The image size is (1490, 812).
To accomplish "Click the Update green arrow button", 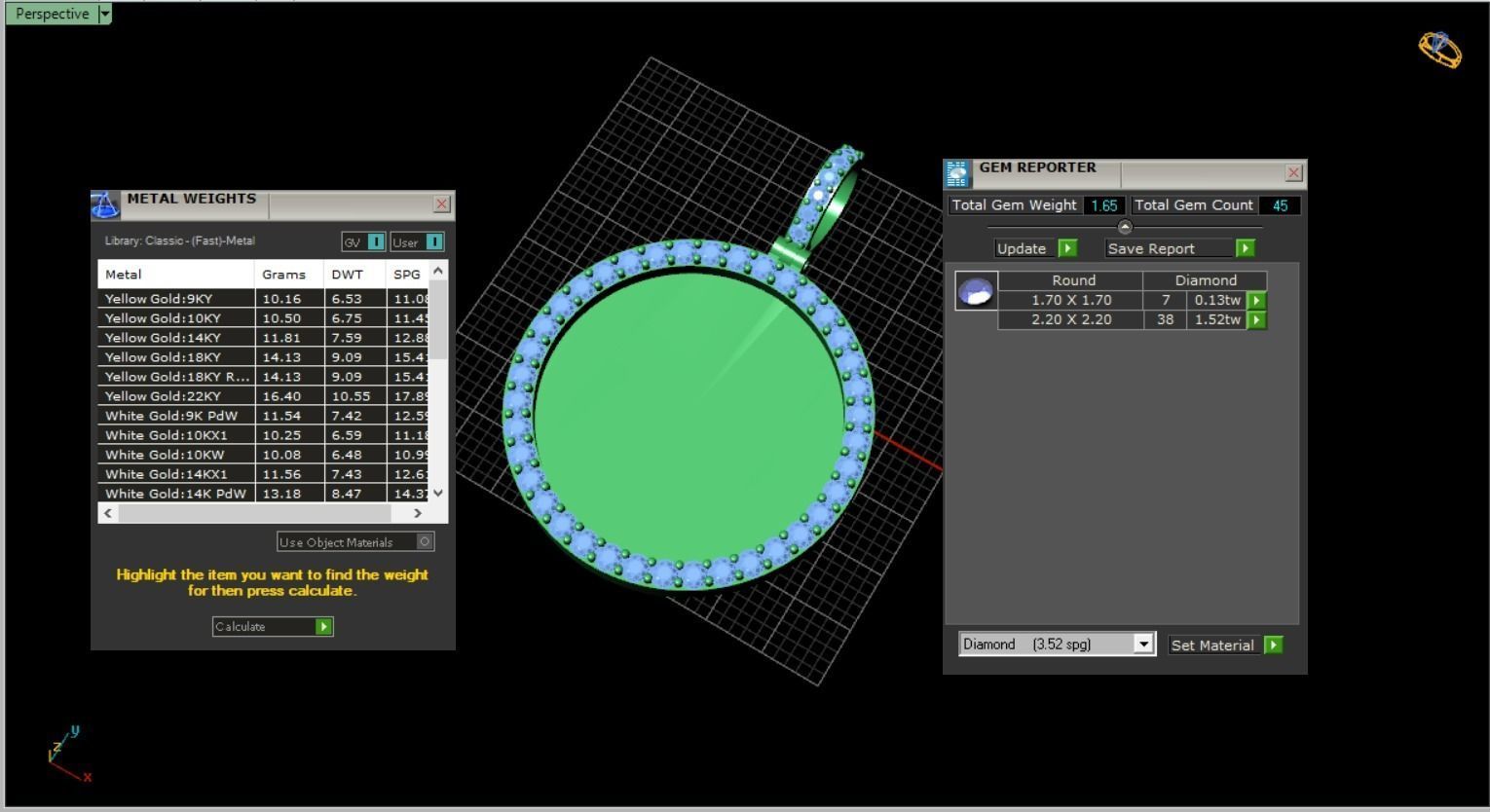I will (x=1067, y=248).
